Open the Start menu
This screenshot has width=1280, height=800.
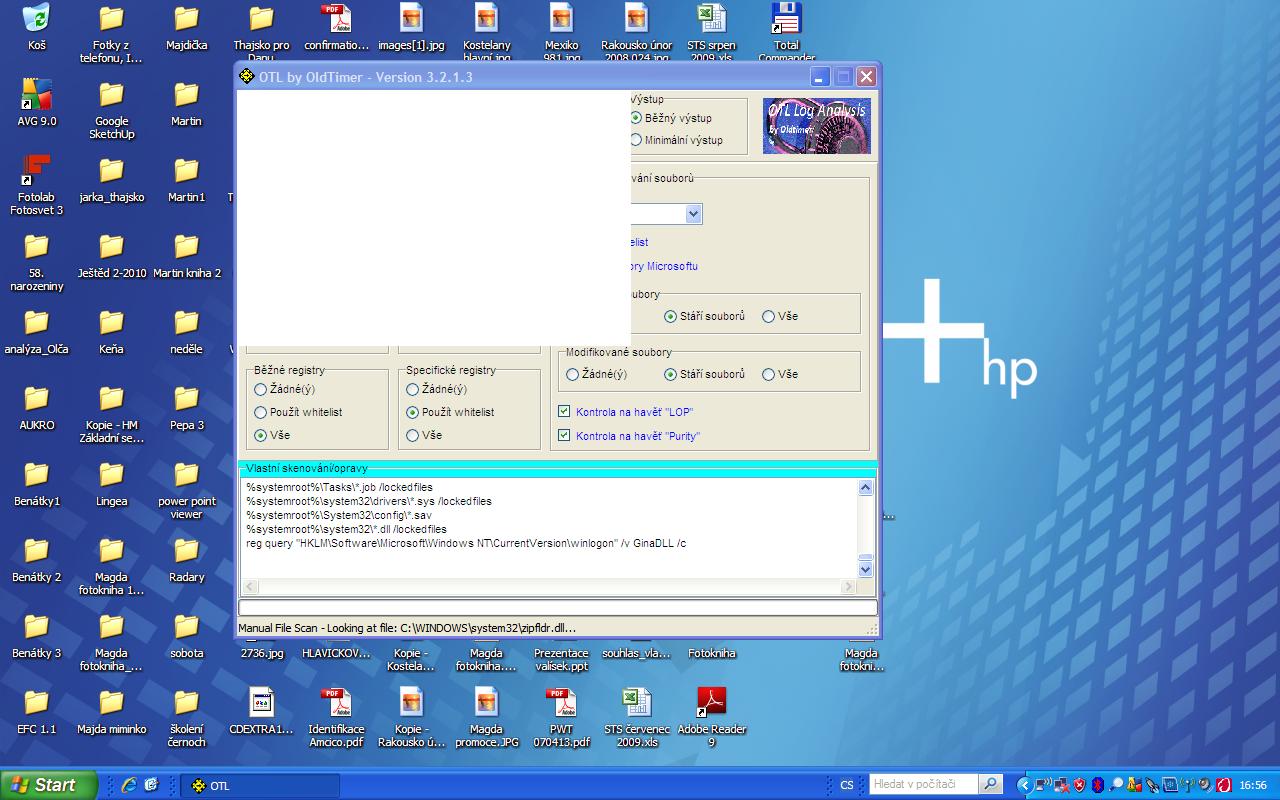48,785
